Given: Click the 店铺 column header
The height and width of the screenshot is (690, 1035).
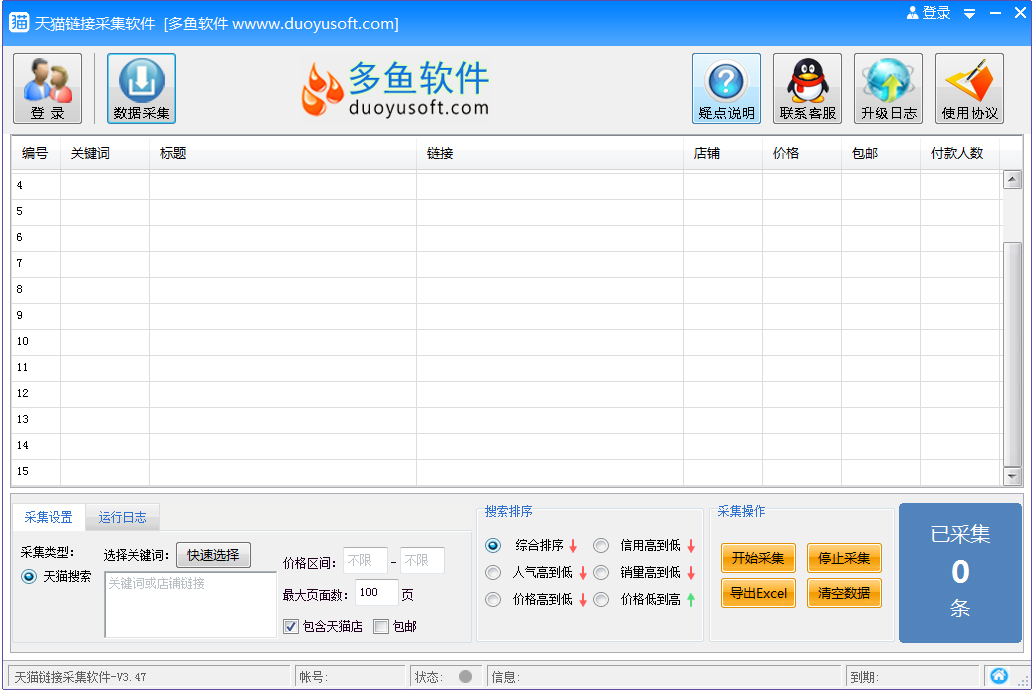Looking at the screenshot, I should (723, 153).
